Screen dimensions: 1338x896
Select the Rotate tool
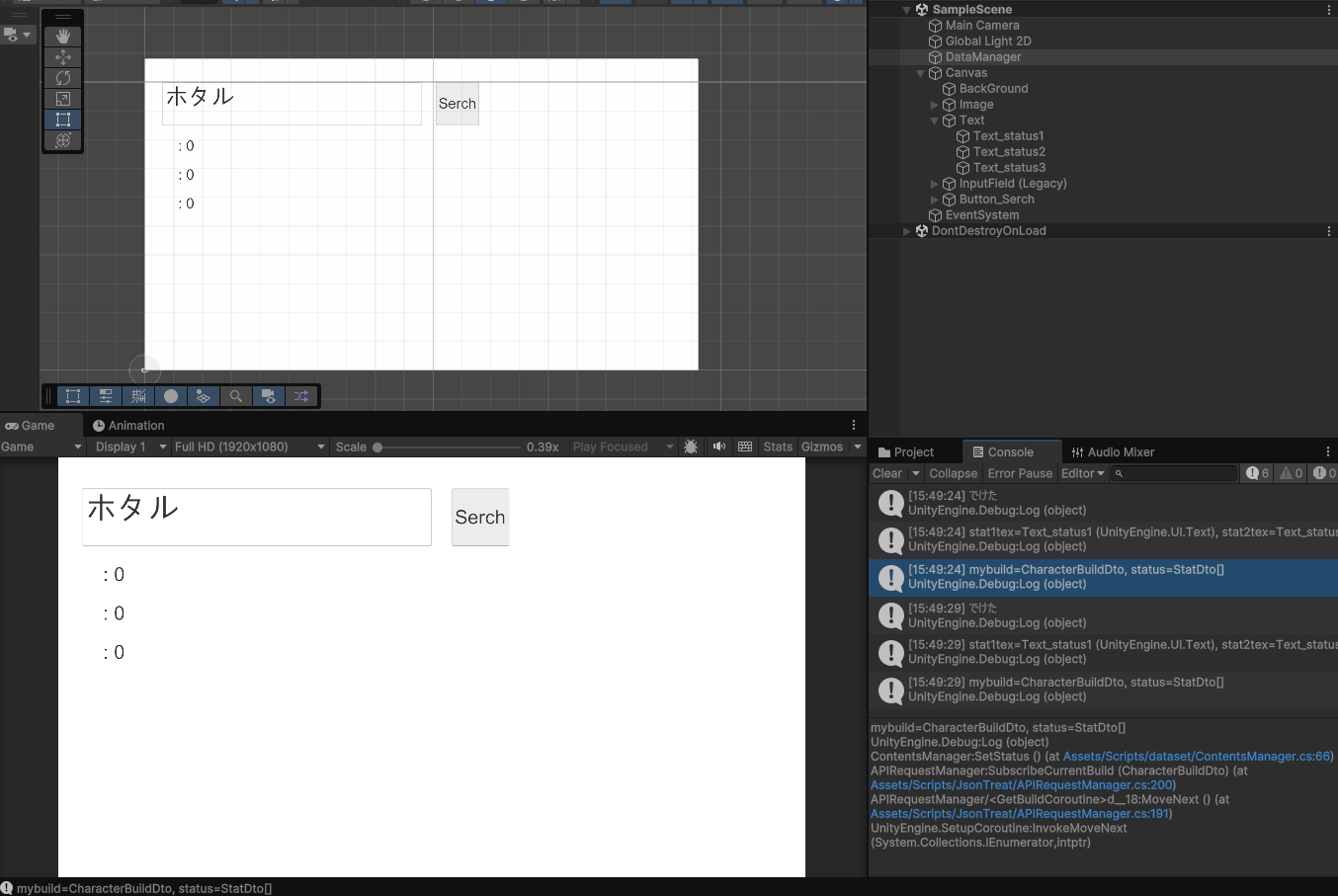(x=63, y=78)
